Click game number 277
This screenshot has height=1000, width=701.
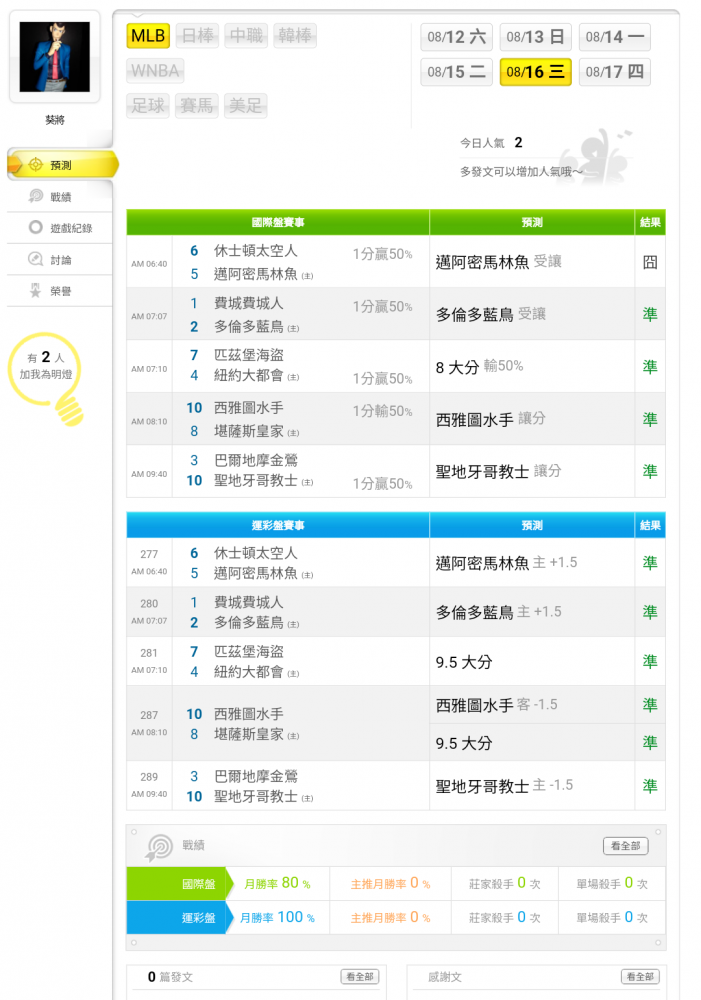[x=149, y=554]
